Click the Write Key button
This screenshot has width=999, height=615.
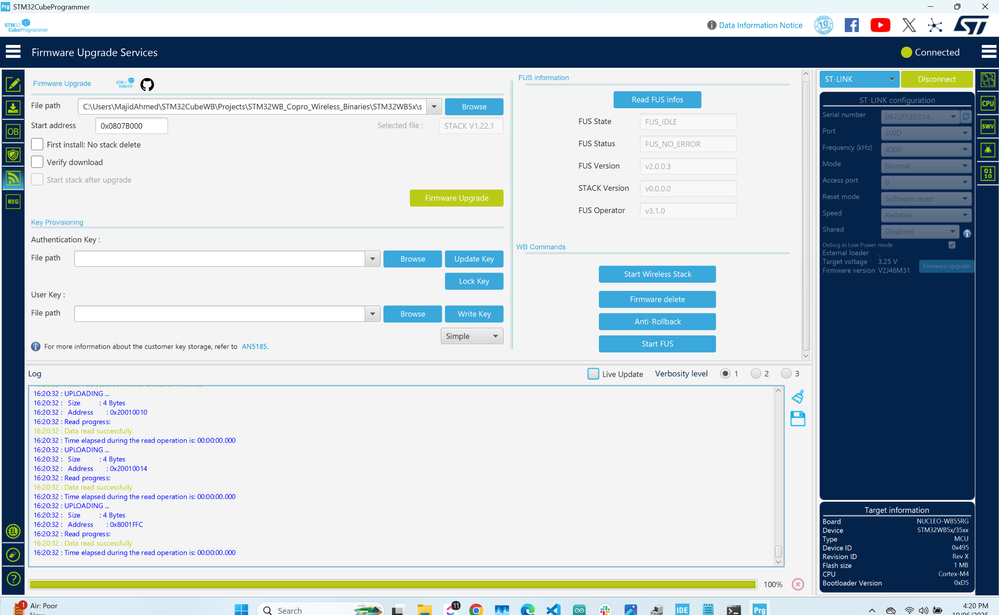coord(474,314)
